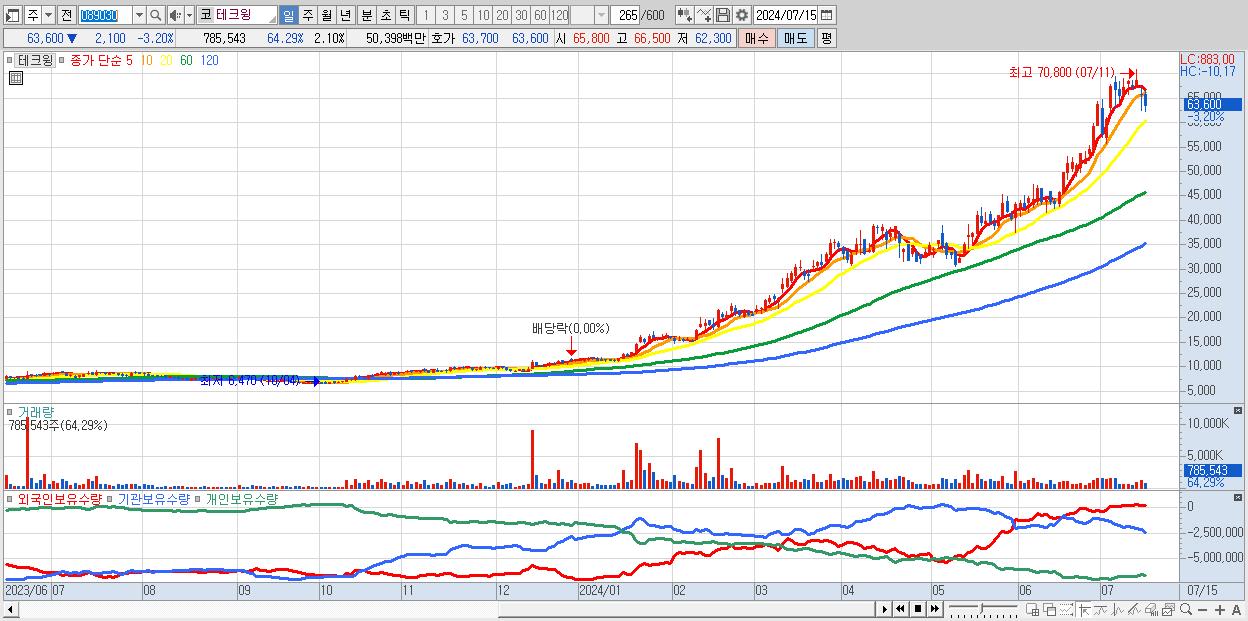Choose interval value 3
The height and width of the screenshot is (621, 1248).
pos(445,15)
